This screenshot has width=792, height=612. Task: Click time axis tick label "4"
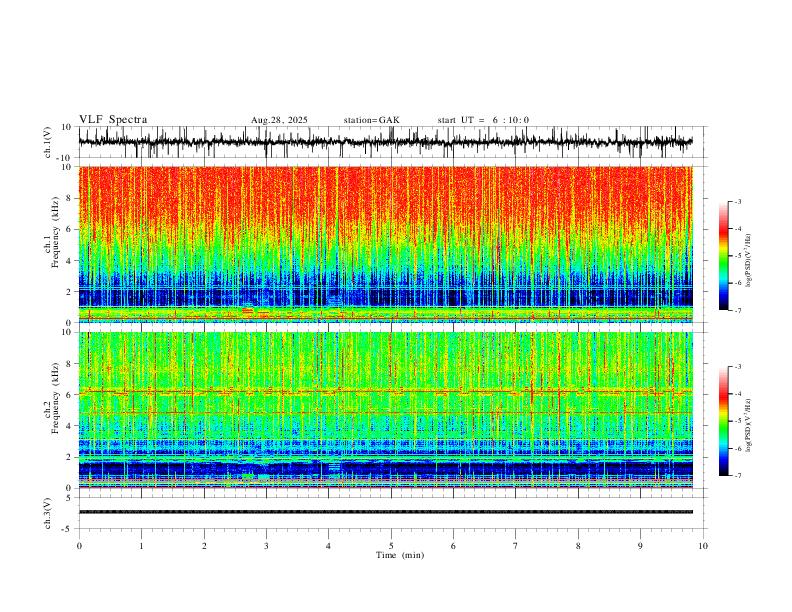pyautogui.click(x=328, y=546)
